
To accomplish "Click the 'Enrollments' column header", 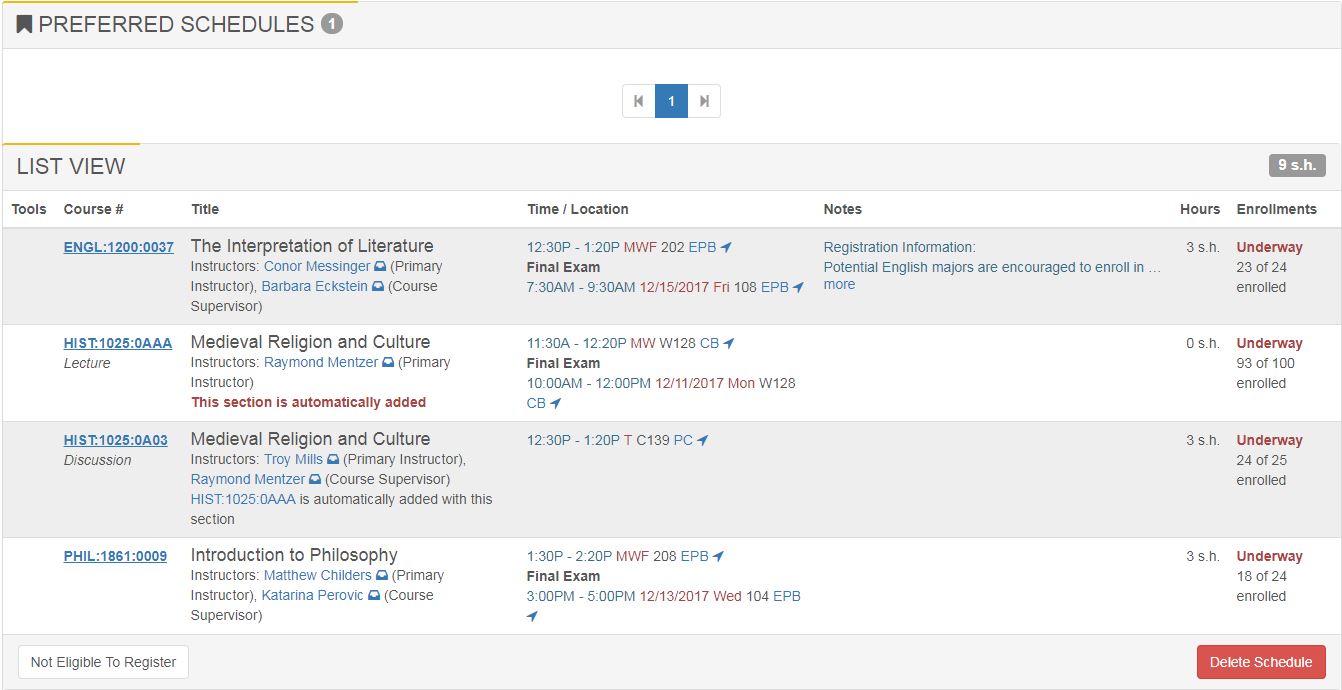I will pyautogui.click(x=1277, y=209).
